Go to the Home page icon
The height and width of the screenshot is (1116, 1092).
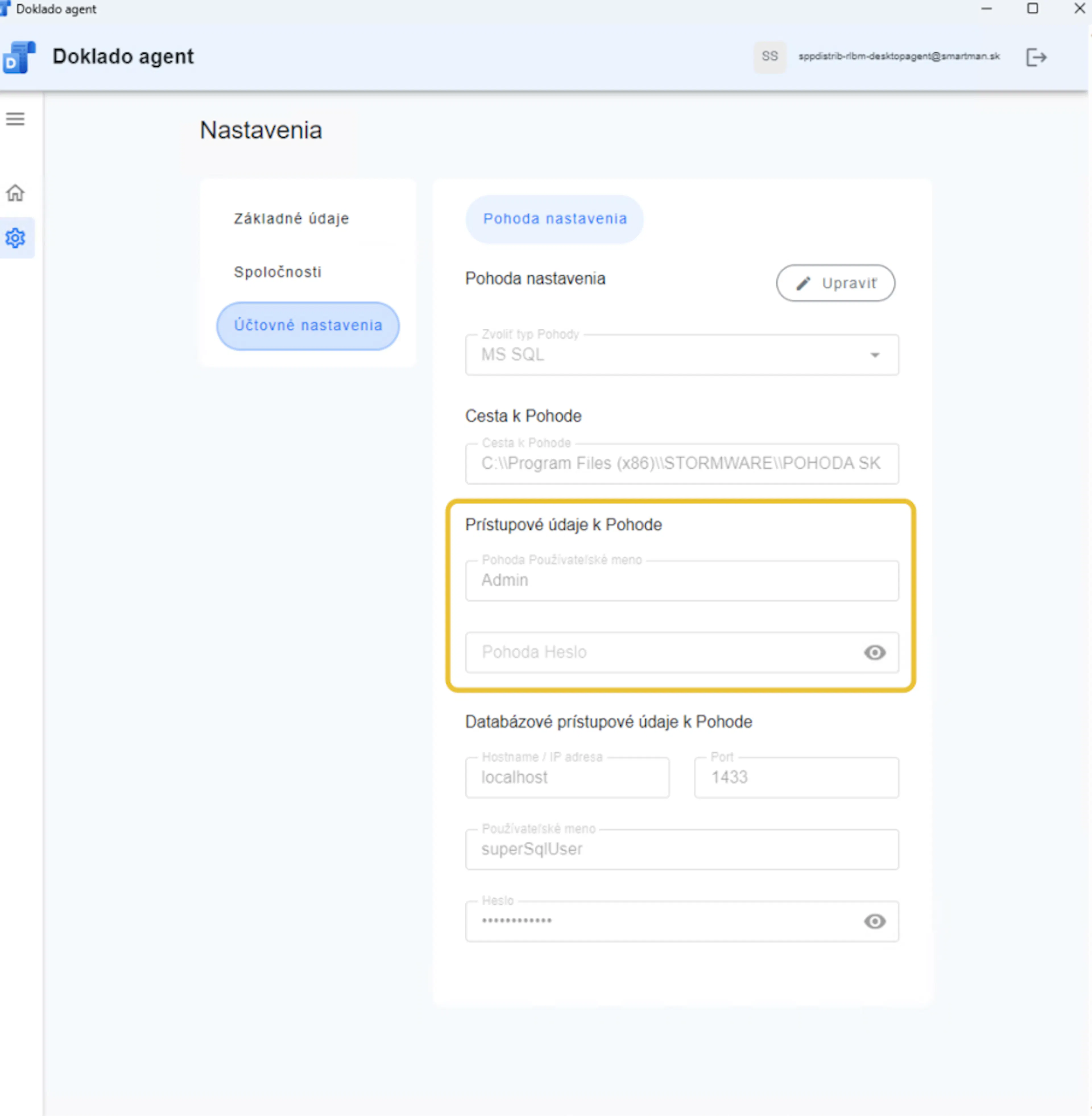15,193
